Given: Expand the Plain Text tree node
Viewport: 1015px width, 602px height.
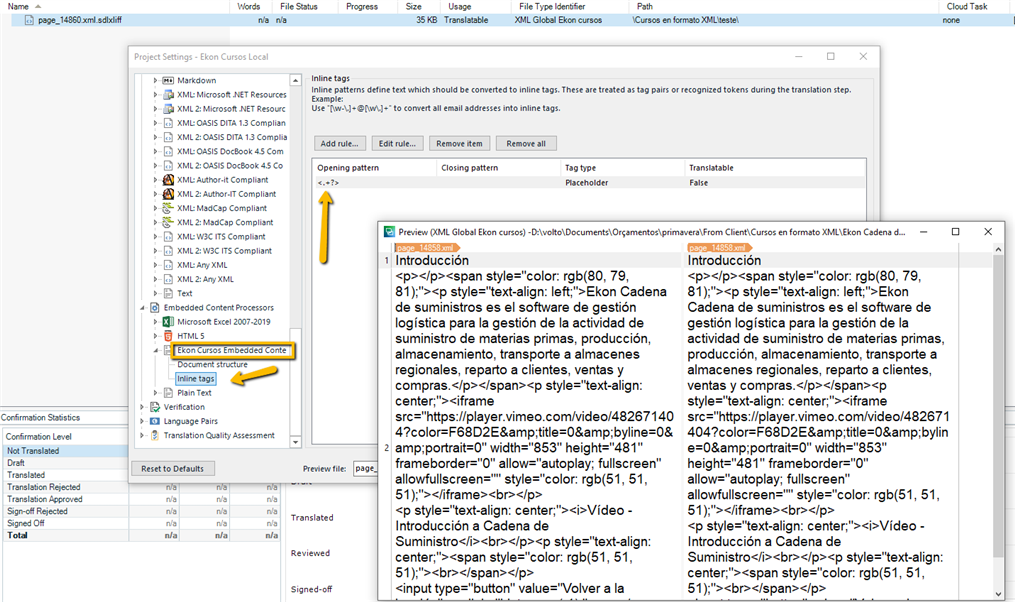Looking at the screenshot, I should (155, 393).
